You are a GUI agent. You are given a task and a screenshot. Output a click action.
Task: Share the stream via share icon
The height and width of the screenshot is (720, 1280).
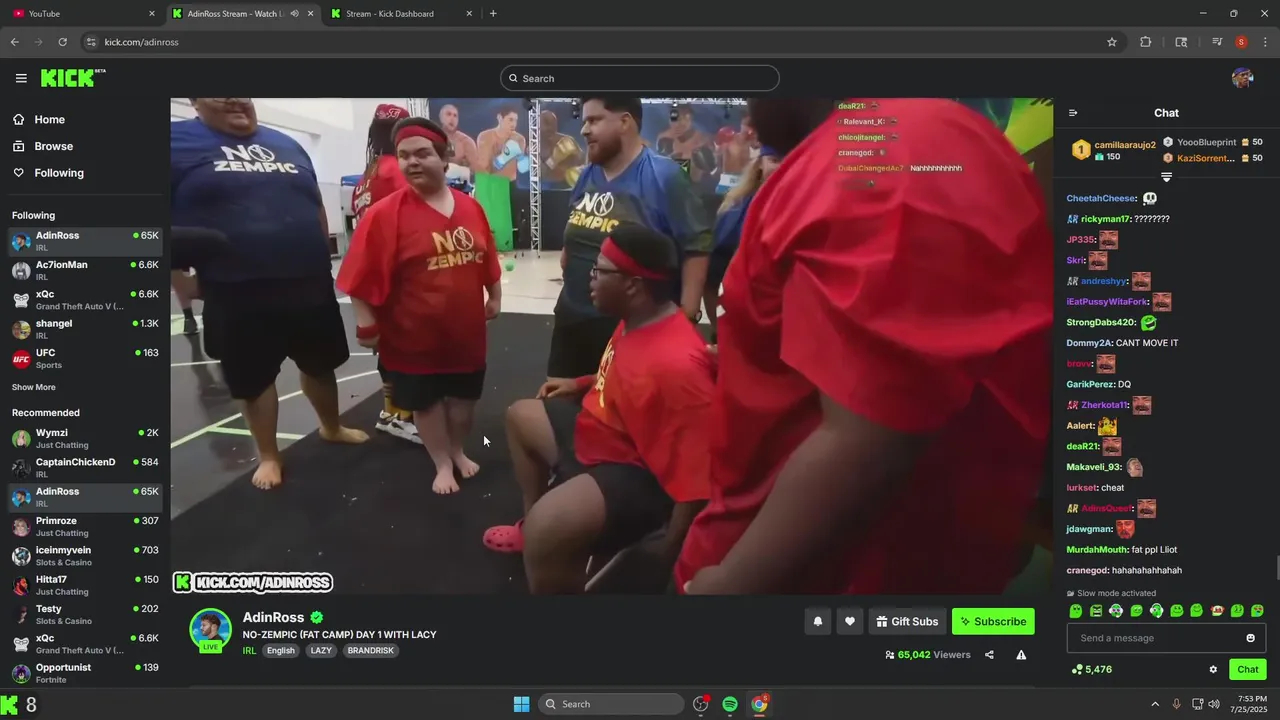click(989, 655)
